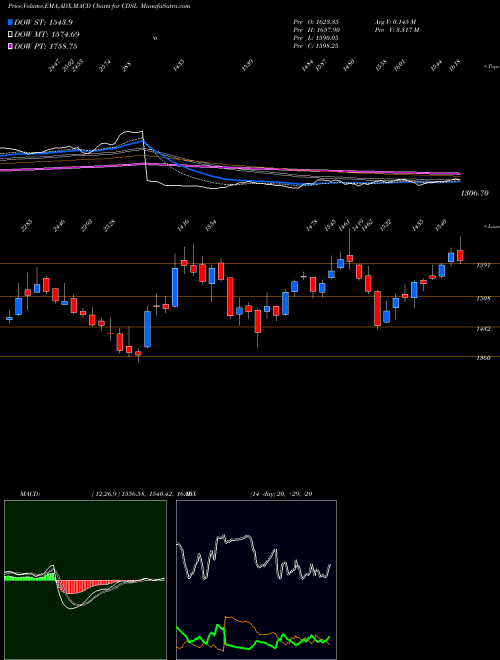The width and height of the screenshot is (500, 660).
Task: Click the ADX (14 day) 20, +29, -20 values
Action: coord(281,494)
